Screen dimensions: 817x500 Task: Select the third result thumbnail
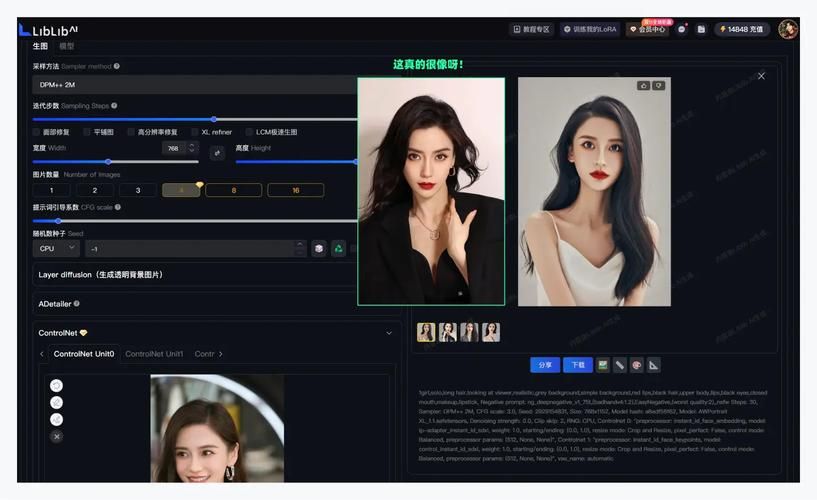click(469, 332)
